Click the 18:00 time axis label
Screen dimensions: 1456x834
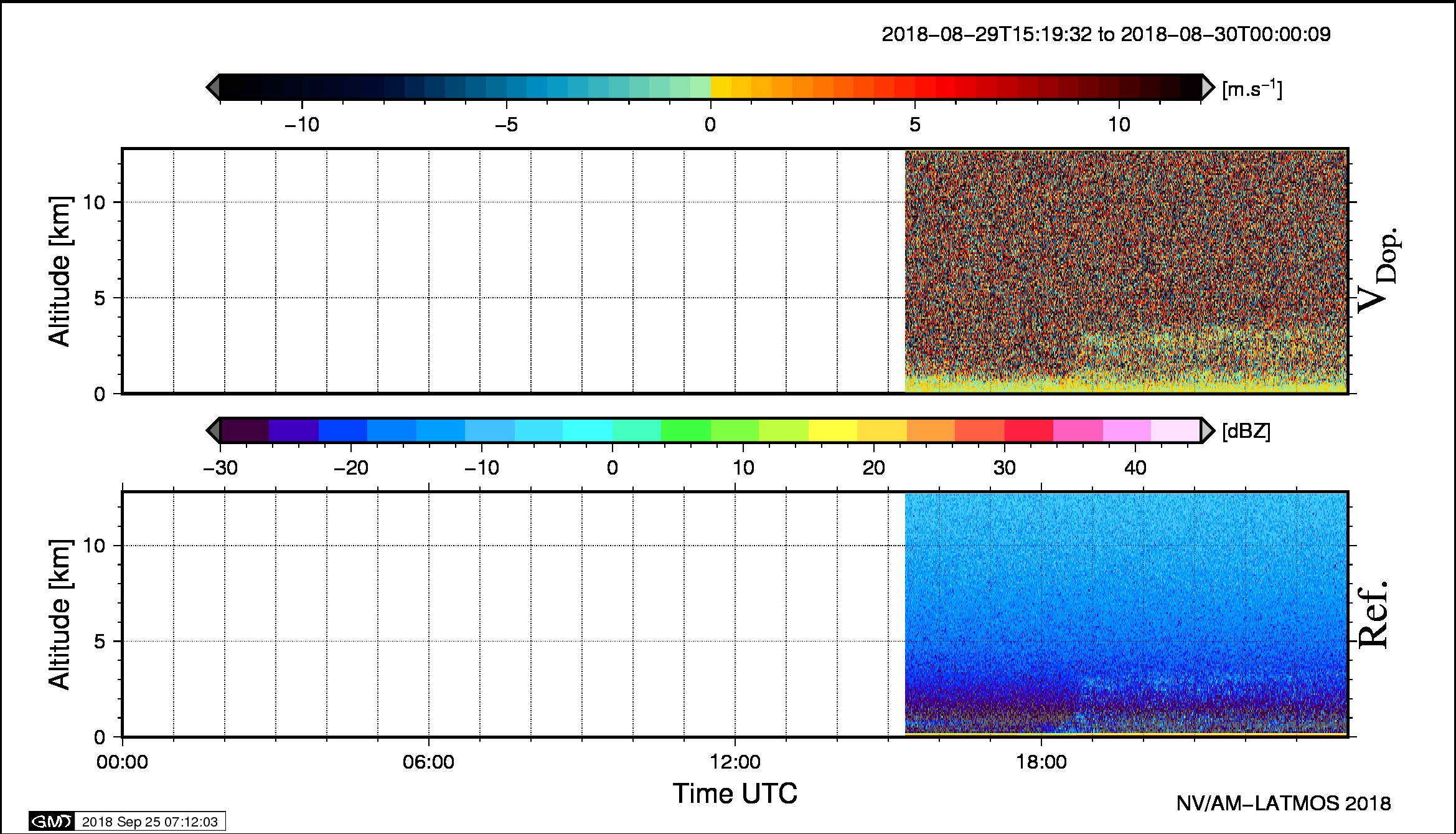point(1041,762)
